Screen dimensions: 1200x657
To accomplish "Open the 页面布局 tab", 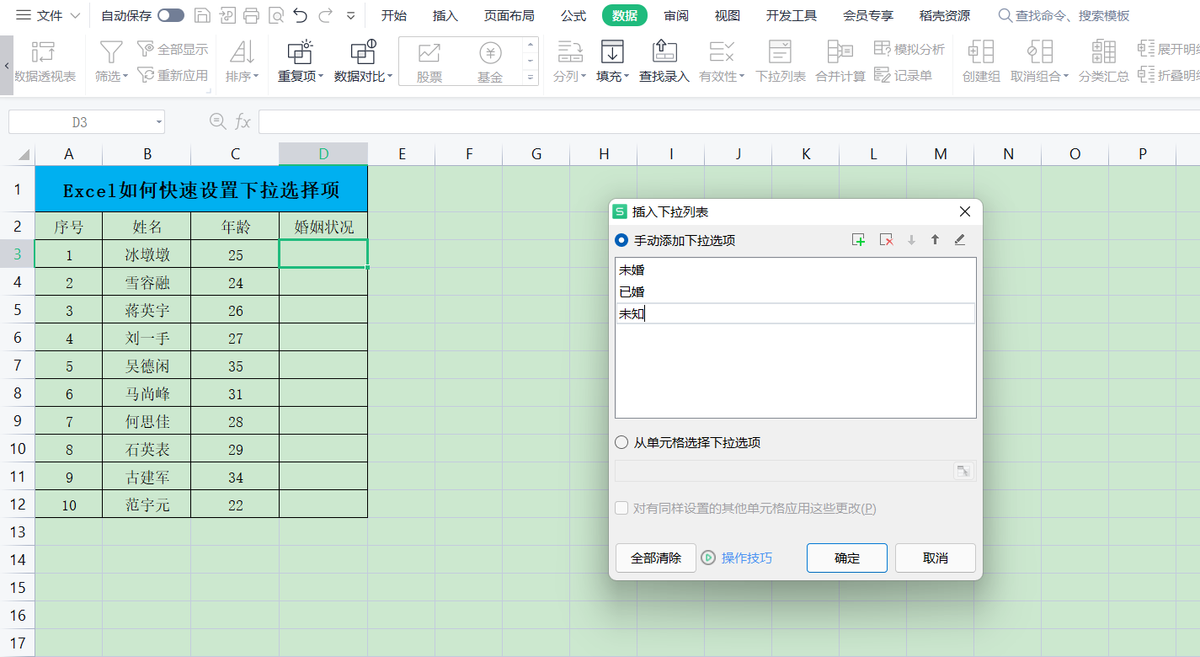I will 509,16.
